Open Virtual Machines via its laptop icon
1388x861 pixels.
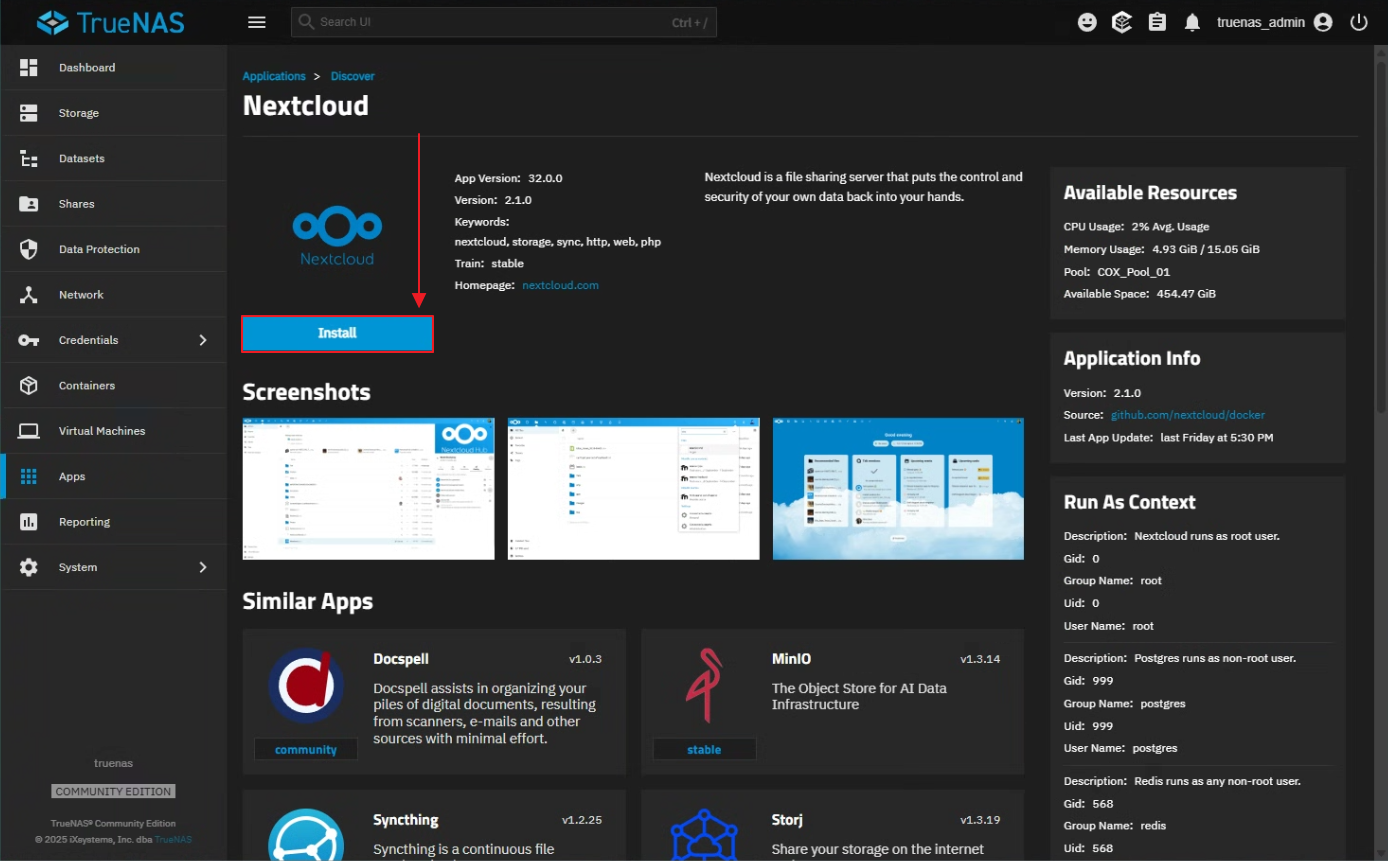point(28,431)
